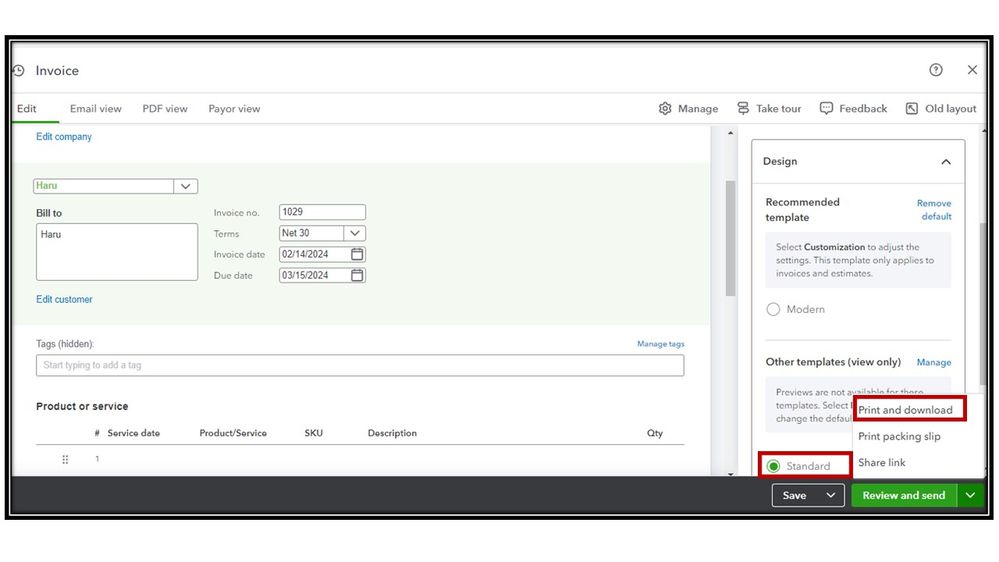Click the Invoice no. input field
The width and height of the screenshot is (999, 562).
322,212
